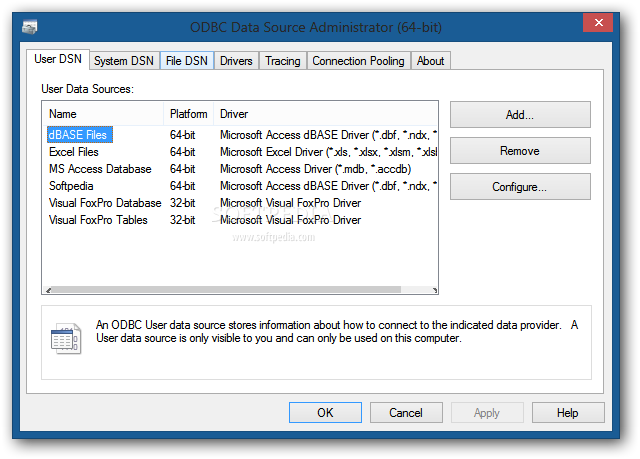Viewport: 640px width, 459px height.
Task: Show the About tab
Action: point(431,61)
